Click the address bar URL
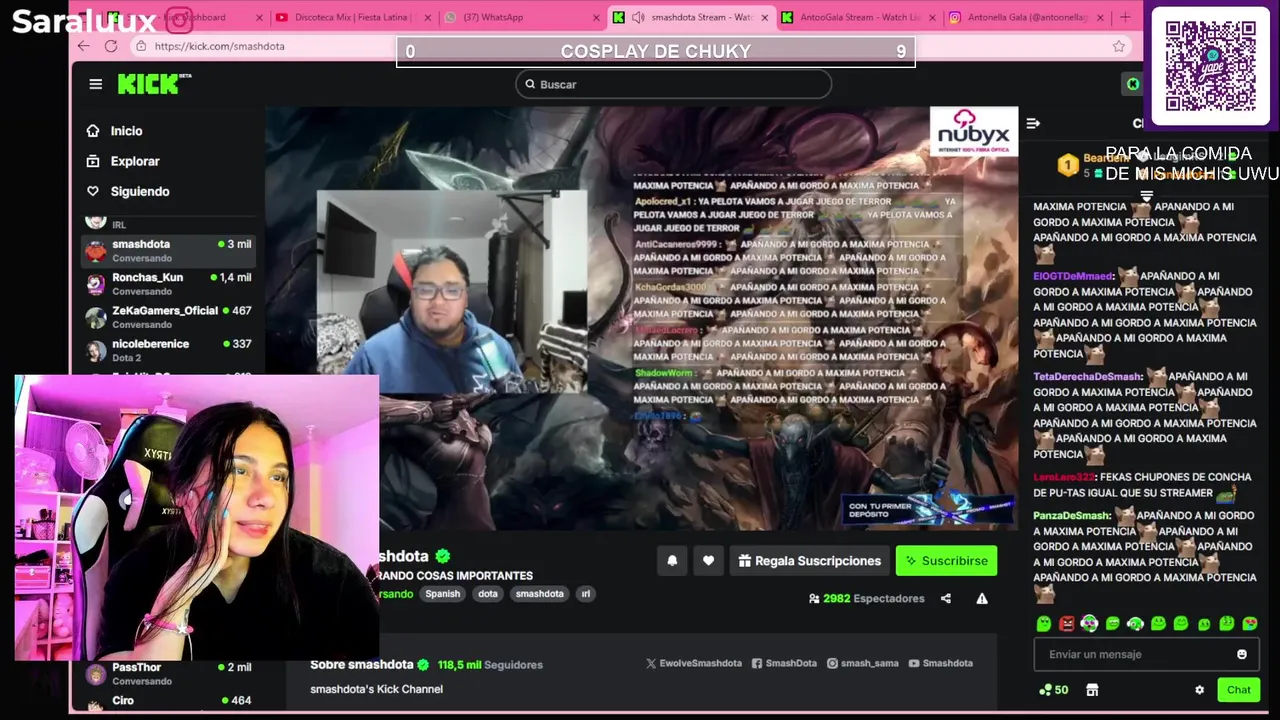This screenshot has width=1280, height=720. (x=220, y=46)
